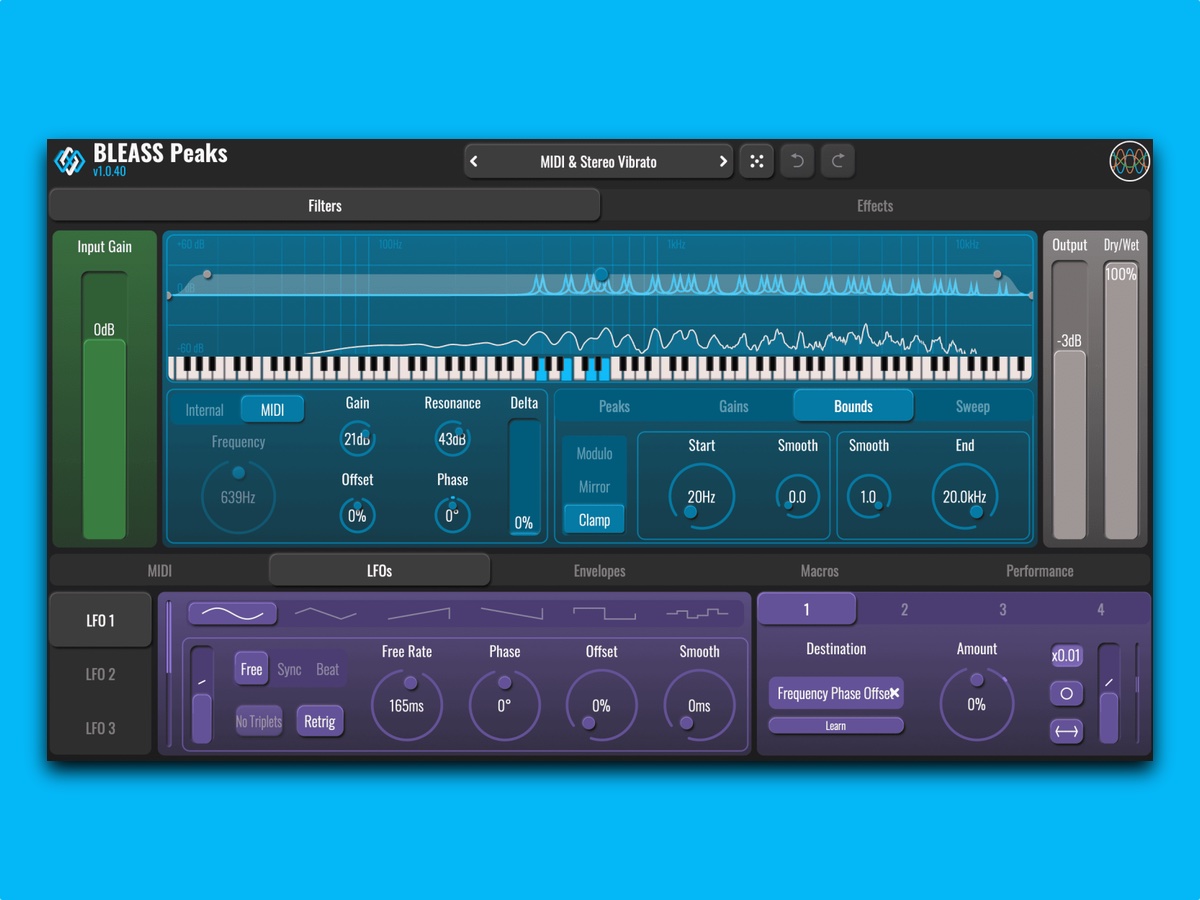The height and width of the screenshot is (900, 1200).
Task: Select LFO 3
Action: pos(100,728)
